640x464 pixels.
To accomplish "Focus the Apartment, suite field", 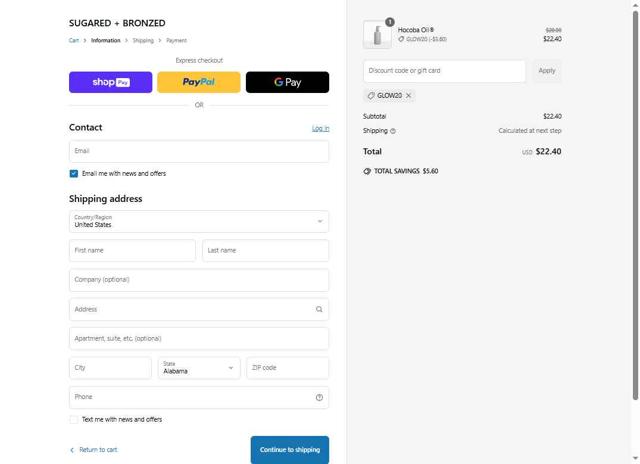I will [x=199, y=339].
